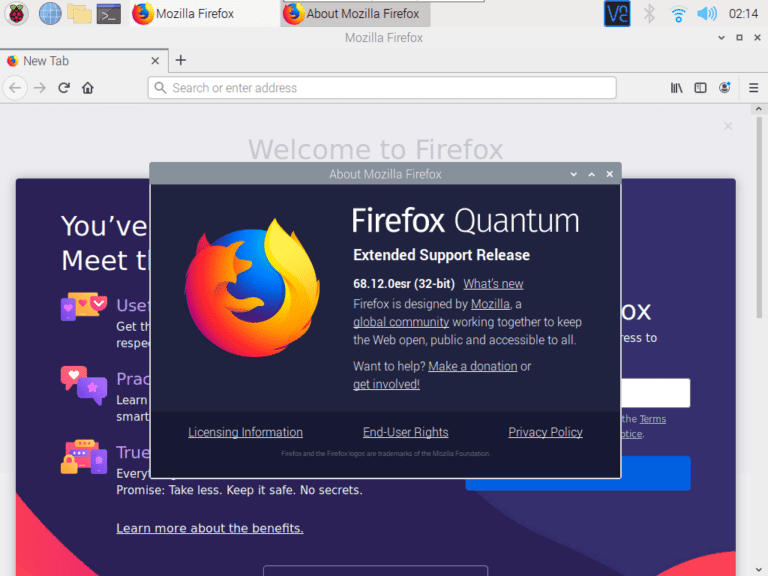Focus the search or address bar
Image resolution: width=768 pixels, height=576 pixels.
coord(382,88)
